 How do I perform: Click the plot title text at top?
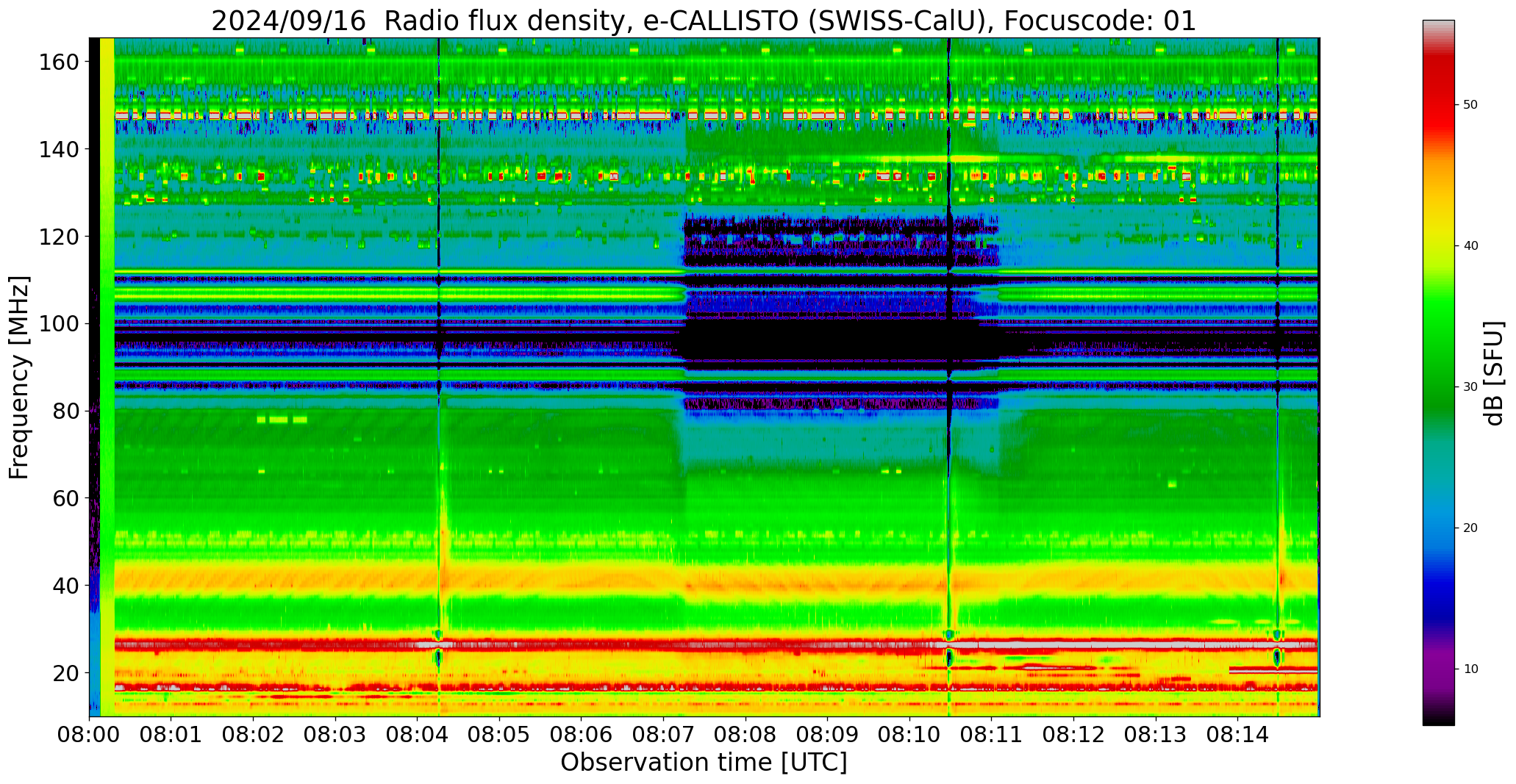coord(704,21)
